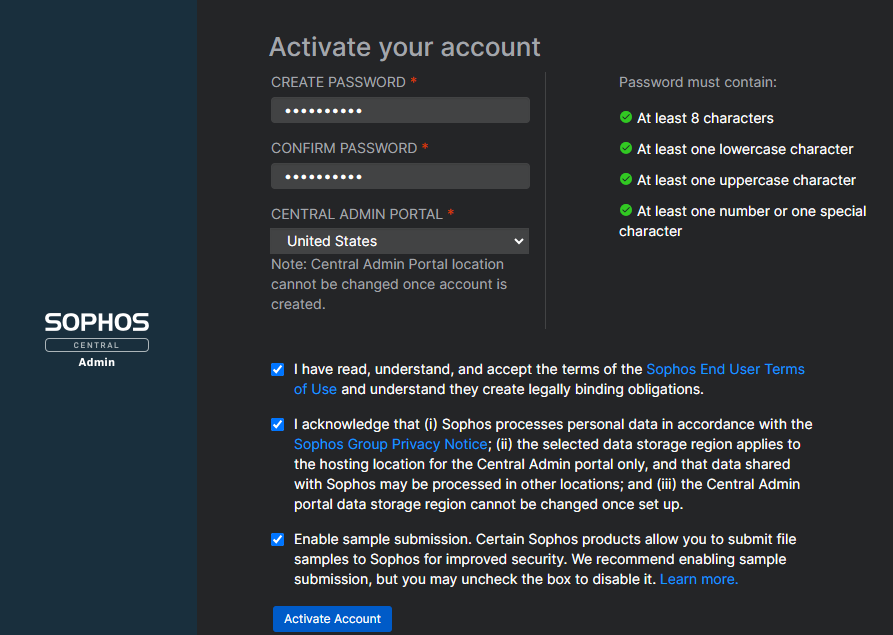This screenshot has width=893, height=635.
Task: Click the SOPHOS logo in the sidebar
Action: pyautogui.click(x=96, y=322)
